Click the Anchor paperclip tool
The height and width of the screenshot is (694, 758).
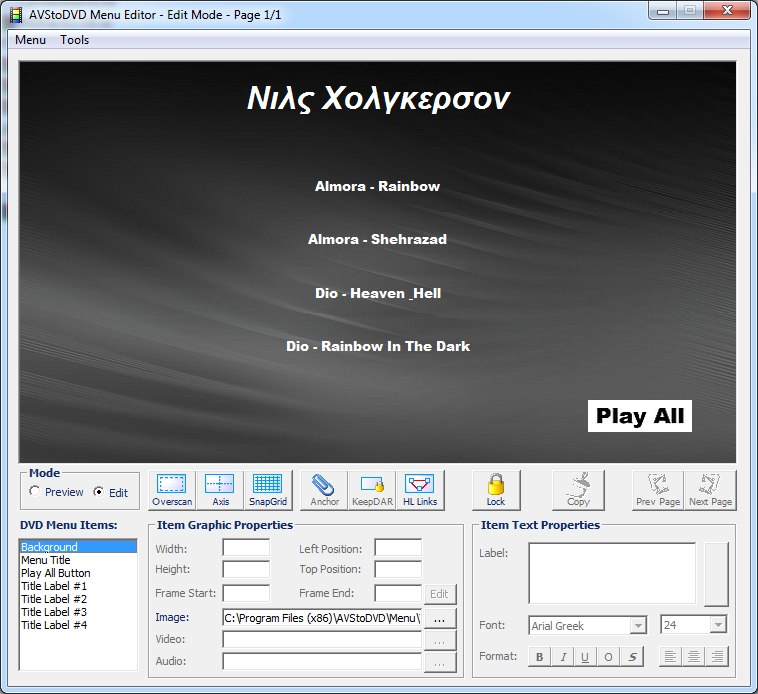click(x=324, y=490)
